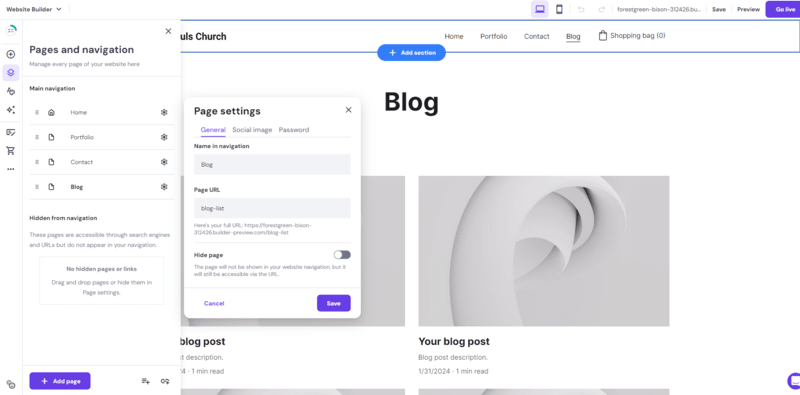Click the Page URL field

(x=272, y=208)
